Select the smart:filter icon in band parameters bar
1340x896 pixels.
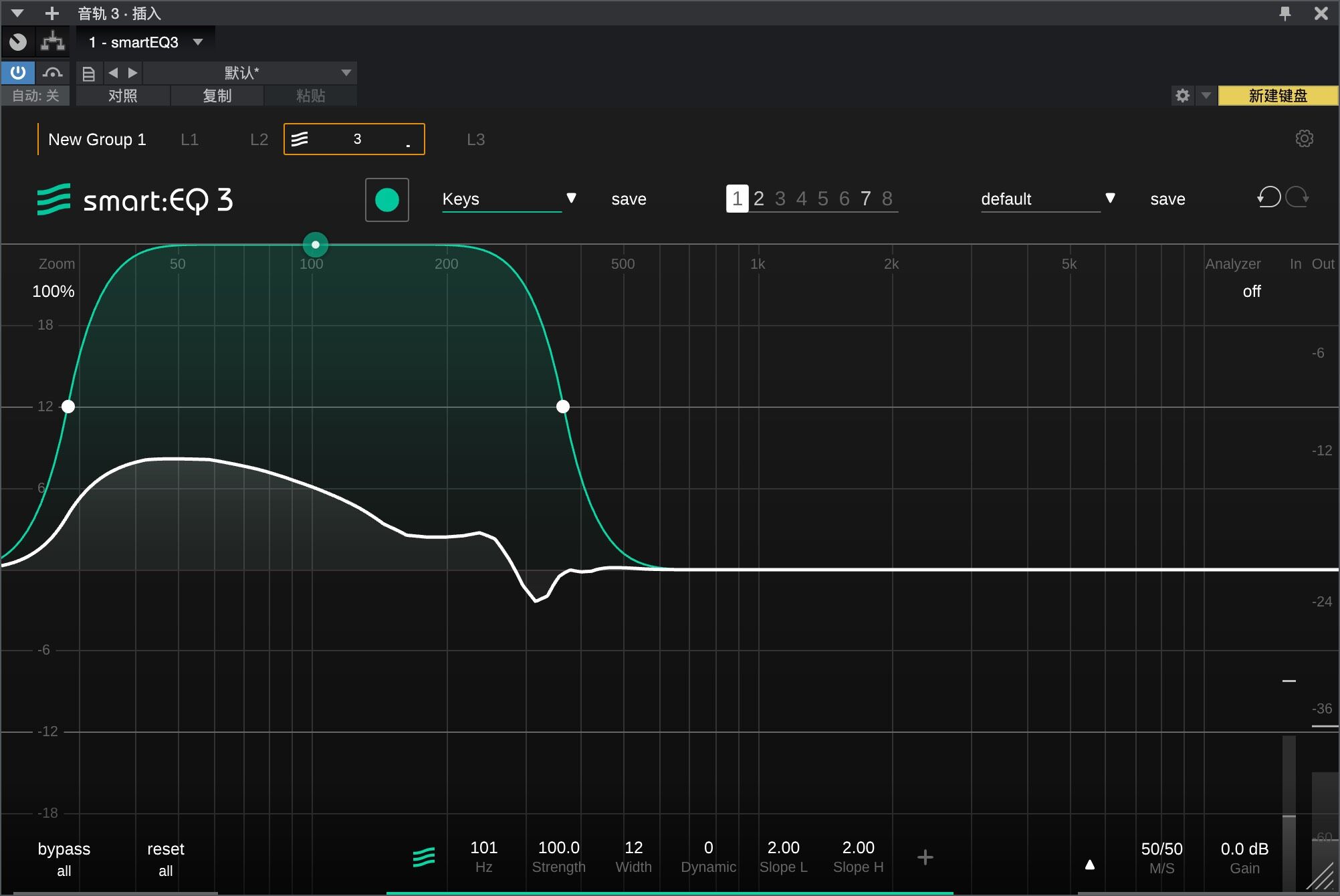click(424, 857)
